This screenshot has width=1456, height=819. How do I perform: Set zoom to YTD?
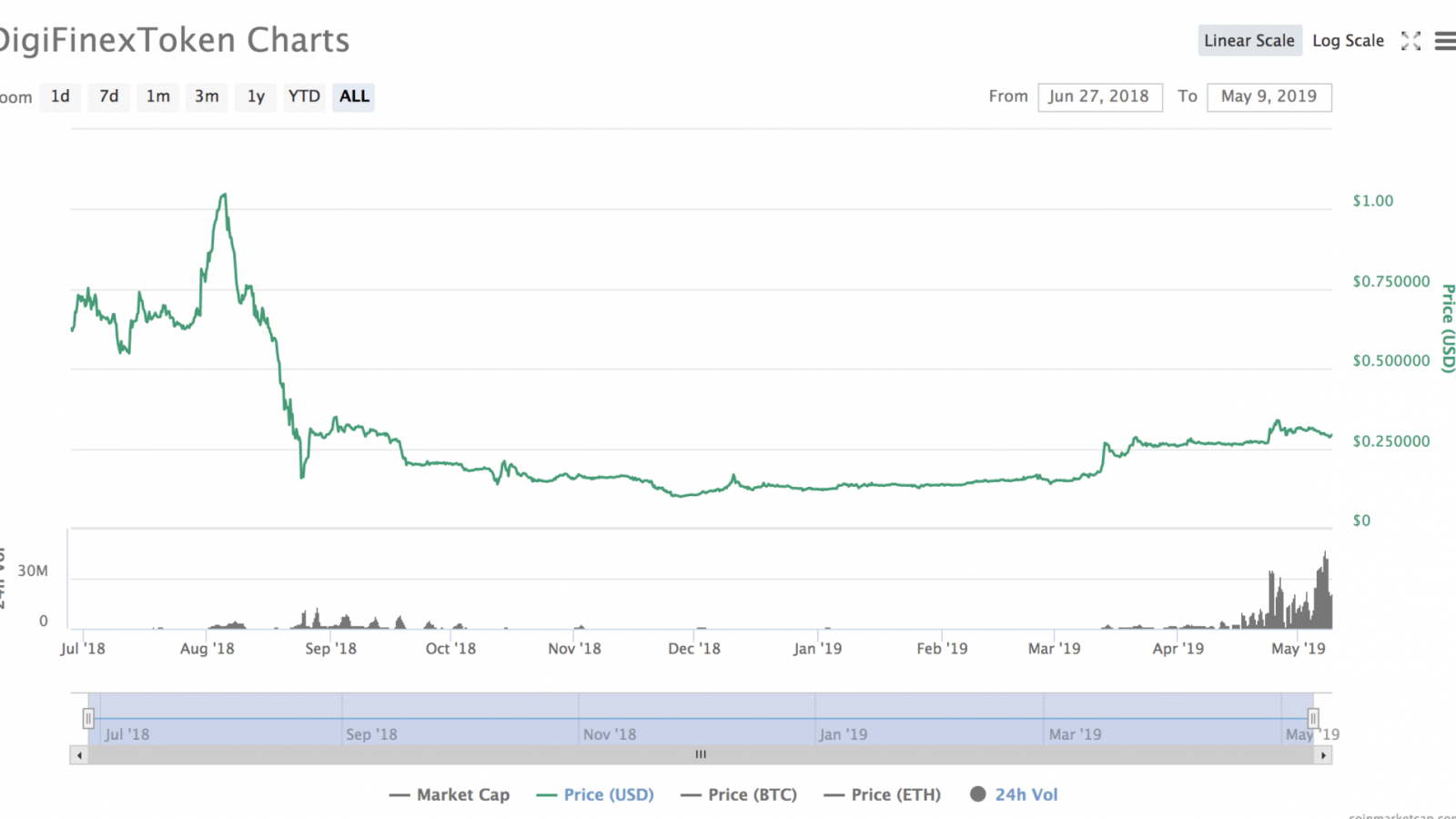pos(304,96)
